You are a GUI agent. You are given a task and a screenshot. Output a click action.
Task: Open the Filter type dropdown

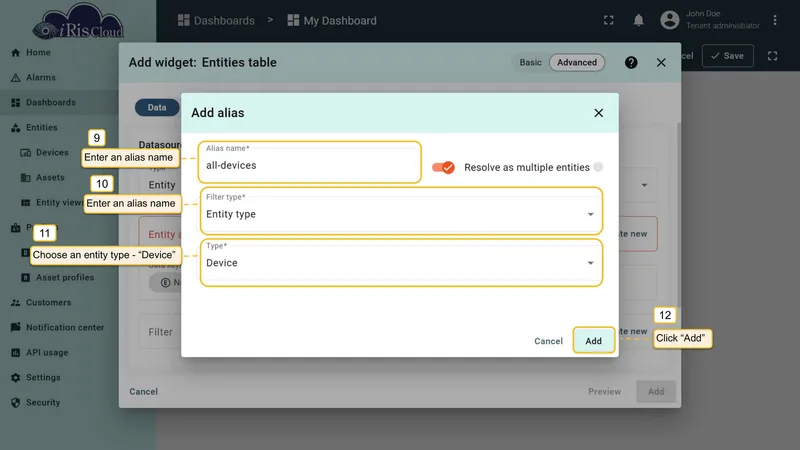point(401,211)
